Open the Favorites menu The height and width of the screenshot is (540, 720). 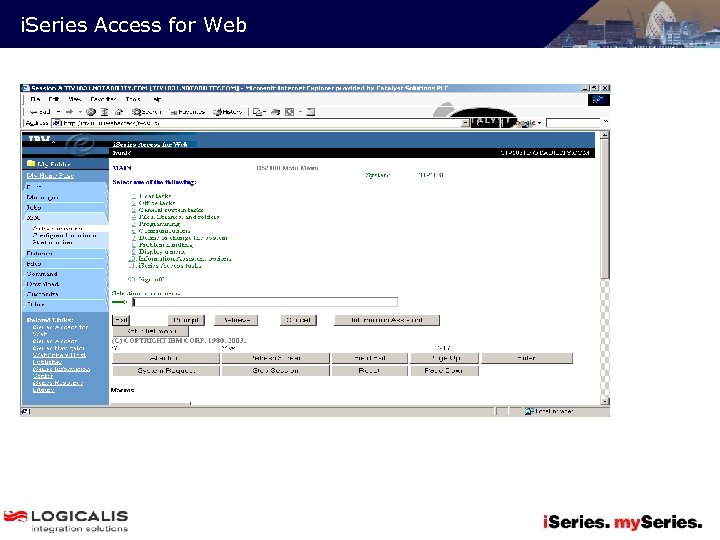point(103,99)
